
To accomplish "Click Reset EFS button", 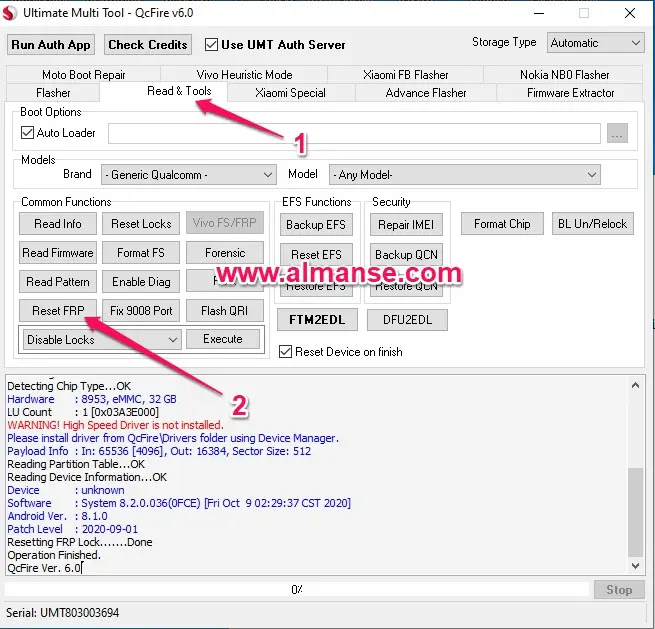I will (316, 255).
